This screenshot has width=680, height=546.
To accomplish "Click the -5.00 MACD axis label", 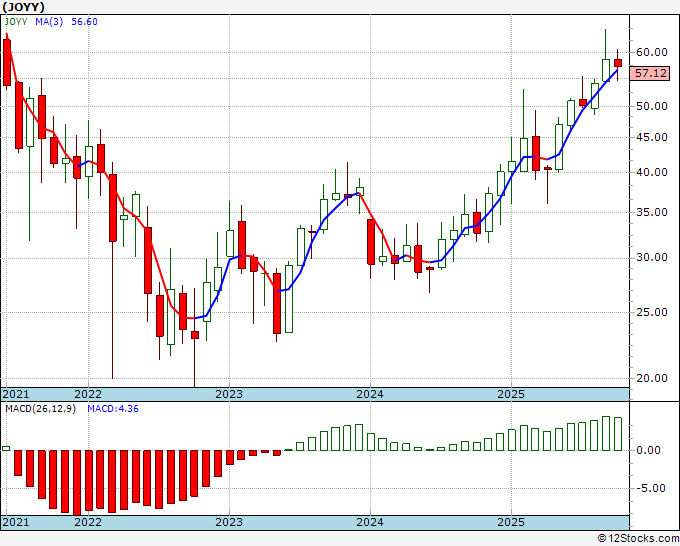I will (x=650, y=488).
